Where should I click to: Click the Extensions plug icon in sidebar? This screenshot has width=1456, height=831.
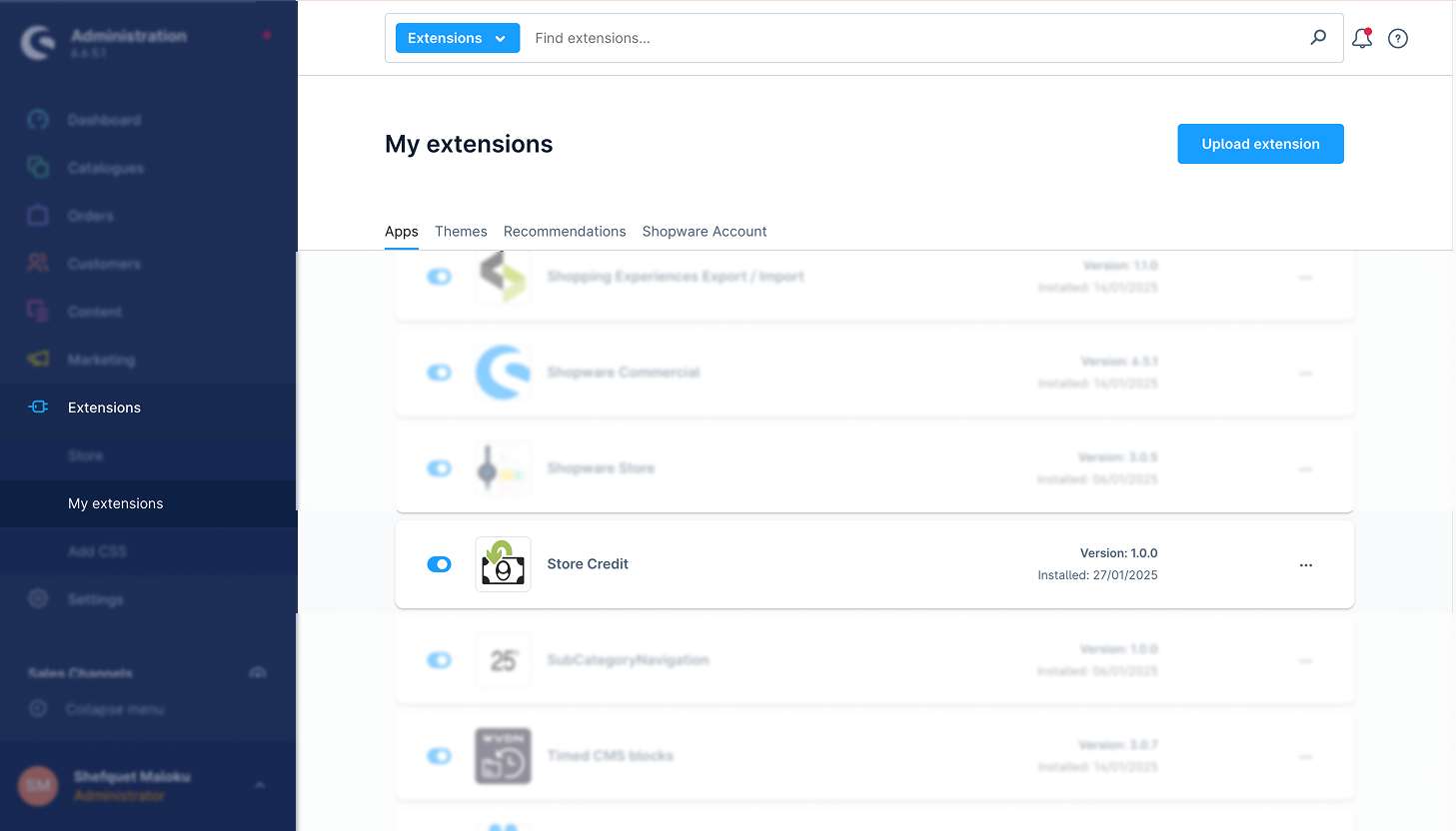coord(38,408)
